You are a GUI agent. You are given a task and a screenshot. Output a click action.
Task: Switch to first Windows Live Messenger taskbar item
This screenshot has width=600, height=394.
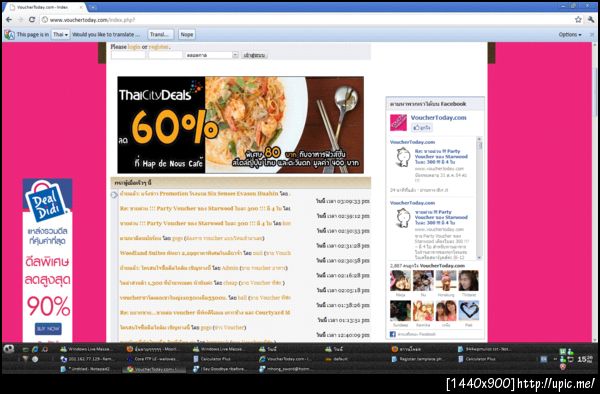point(86,349)
